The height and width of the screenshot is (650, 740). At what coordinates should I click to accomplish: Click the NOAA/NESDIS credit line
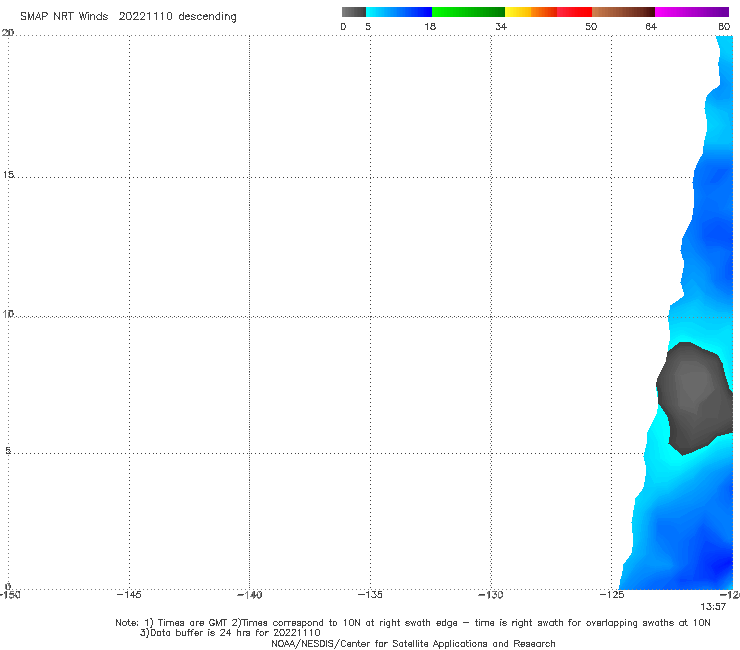pos(413,643)
